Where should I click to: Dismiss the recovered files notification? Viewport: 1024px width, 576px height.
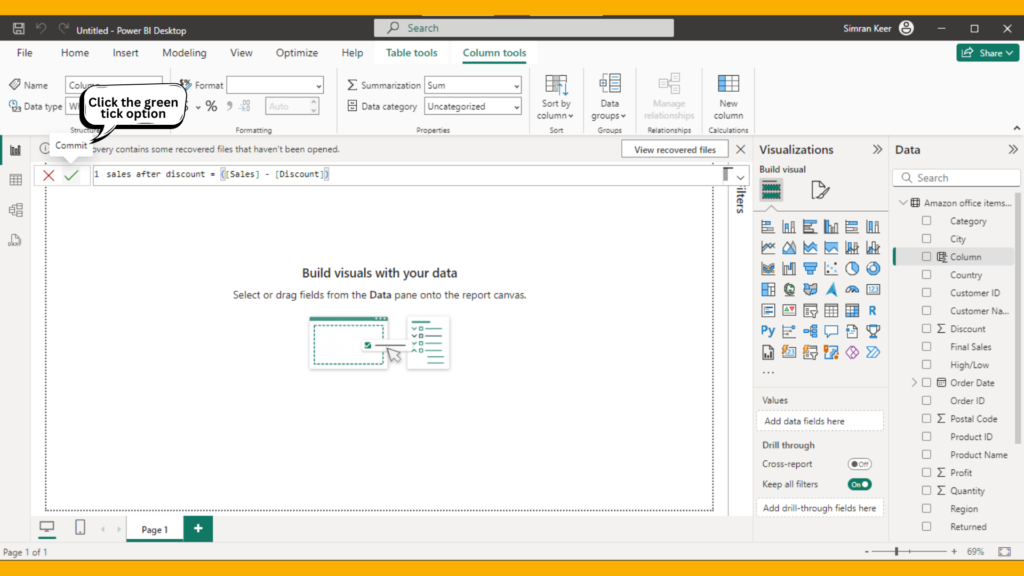pyautogui.click(x=741, y=150)
